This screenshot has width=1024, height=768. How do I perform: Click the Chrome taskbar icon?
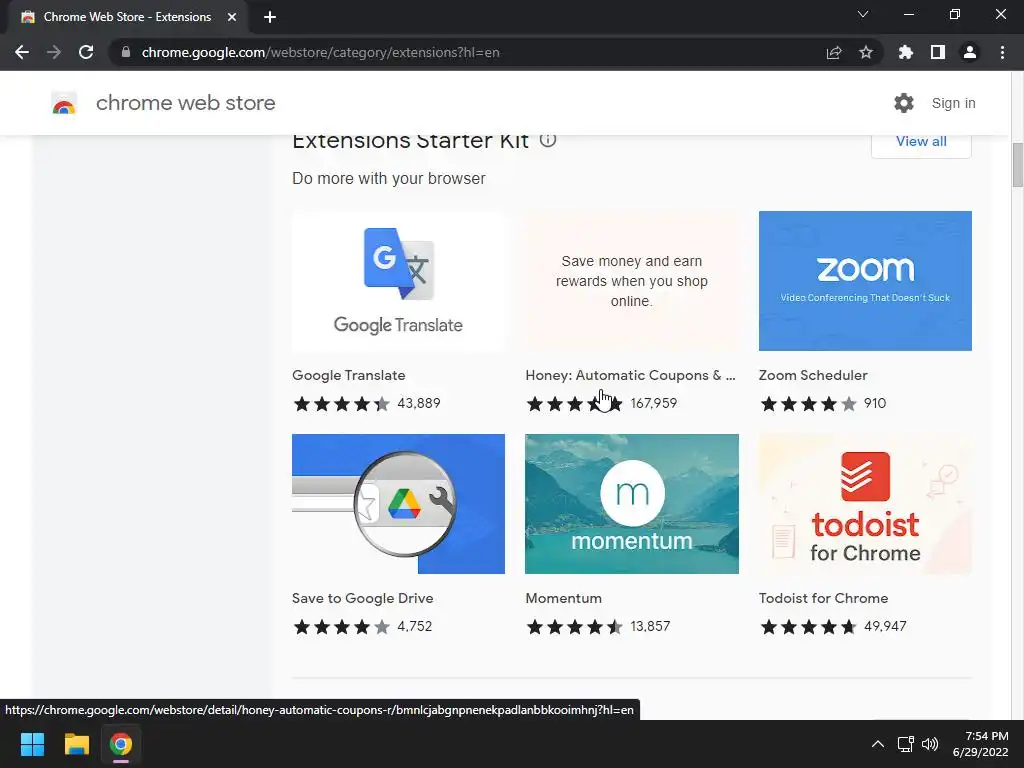tap(121, 744)
